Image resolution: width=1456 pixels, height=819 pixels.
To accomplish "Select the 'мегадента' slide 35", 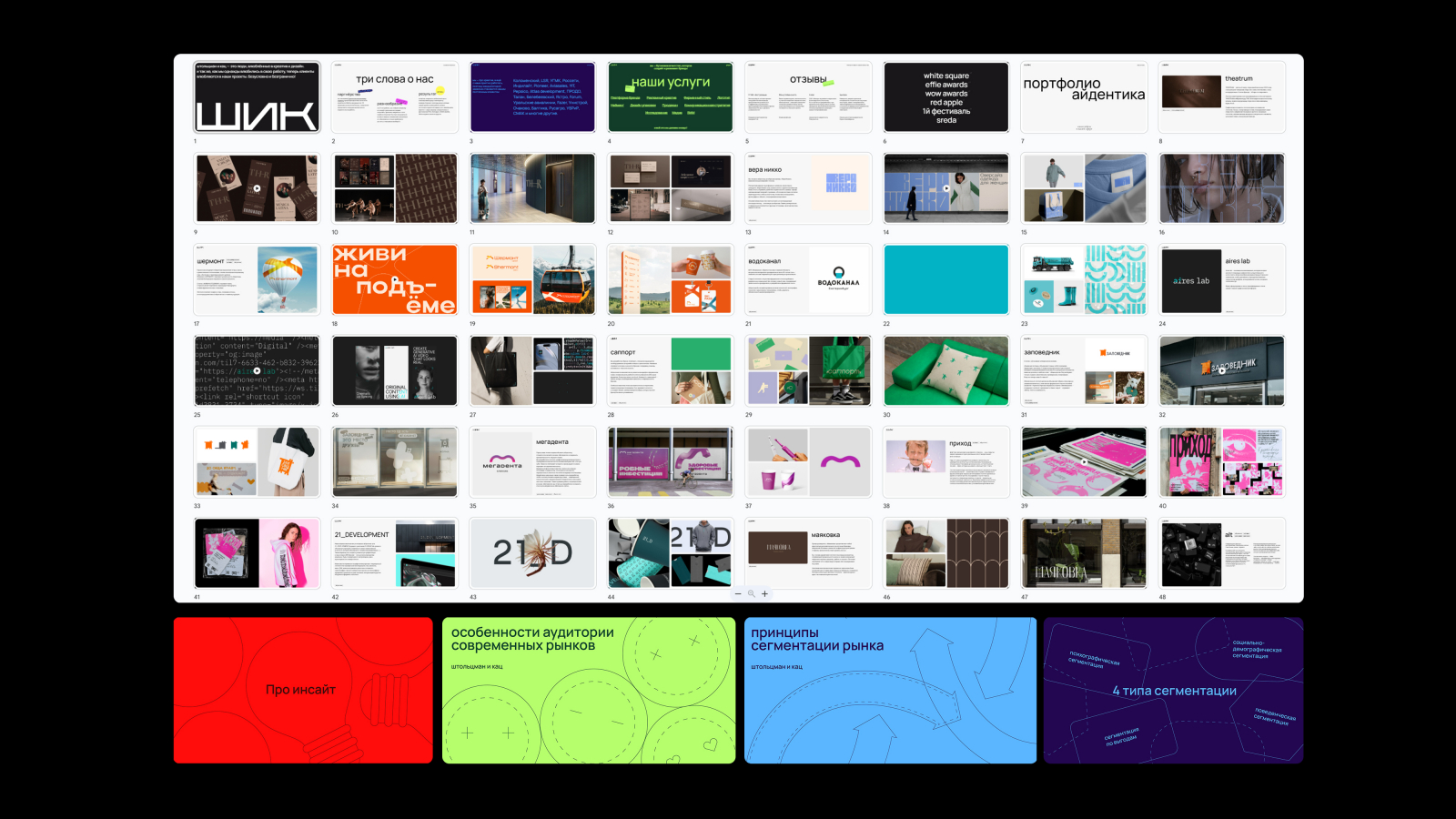I will tap(532, 461).
